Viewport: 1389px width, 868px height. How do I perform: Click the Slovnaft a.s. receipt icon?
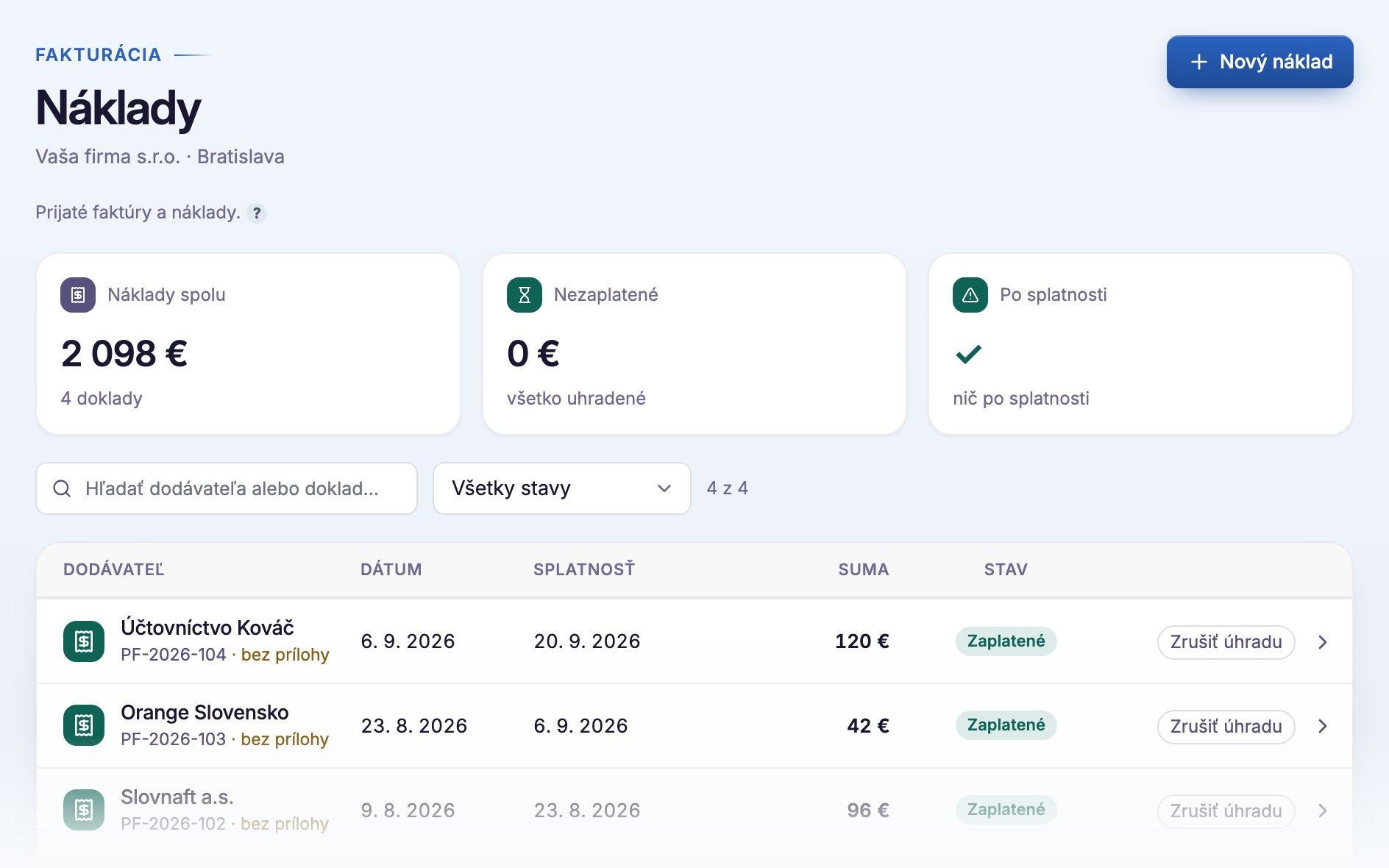tap(84, 811)
